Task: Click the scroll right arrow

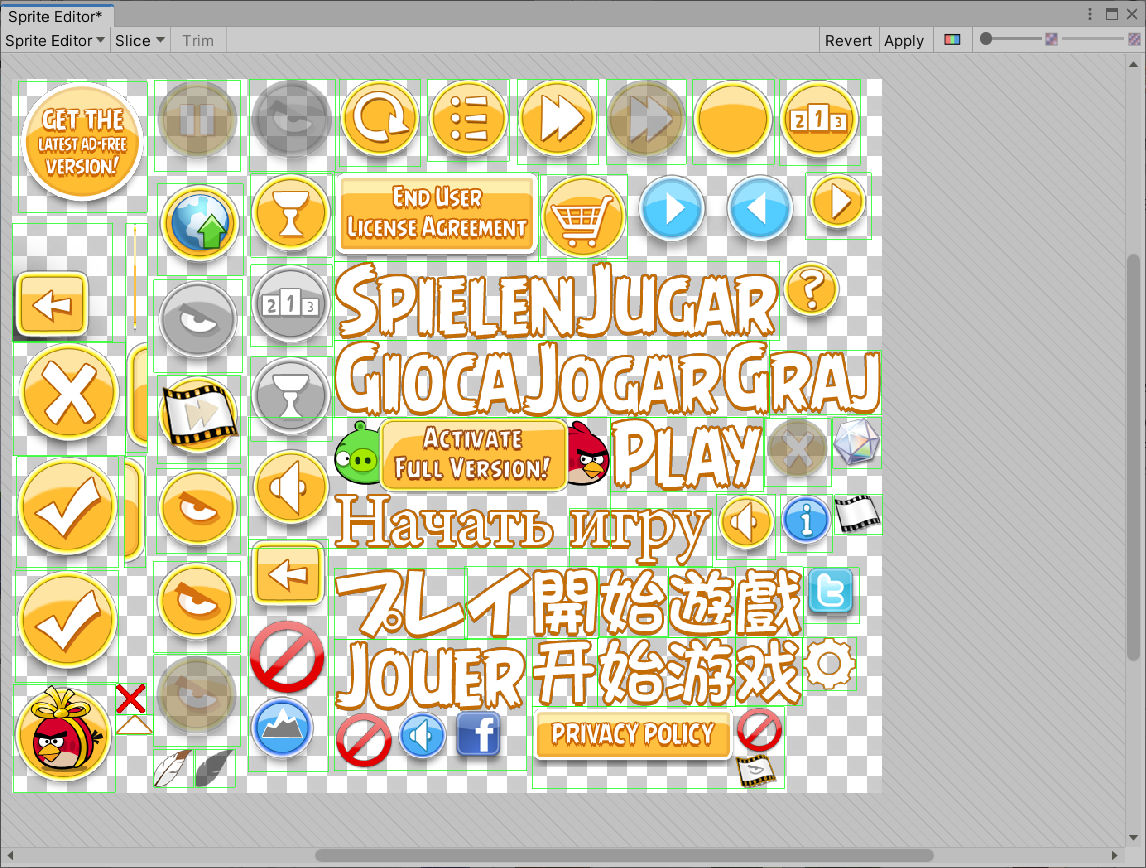Action: coord(1115,855)
